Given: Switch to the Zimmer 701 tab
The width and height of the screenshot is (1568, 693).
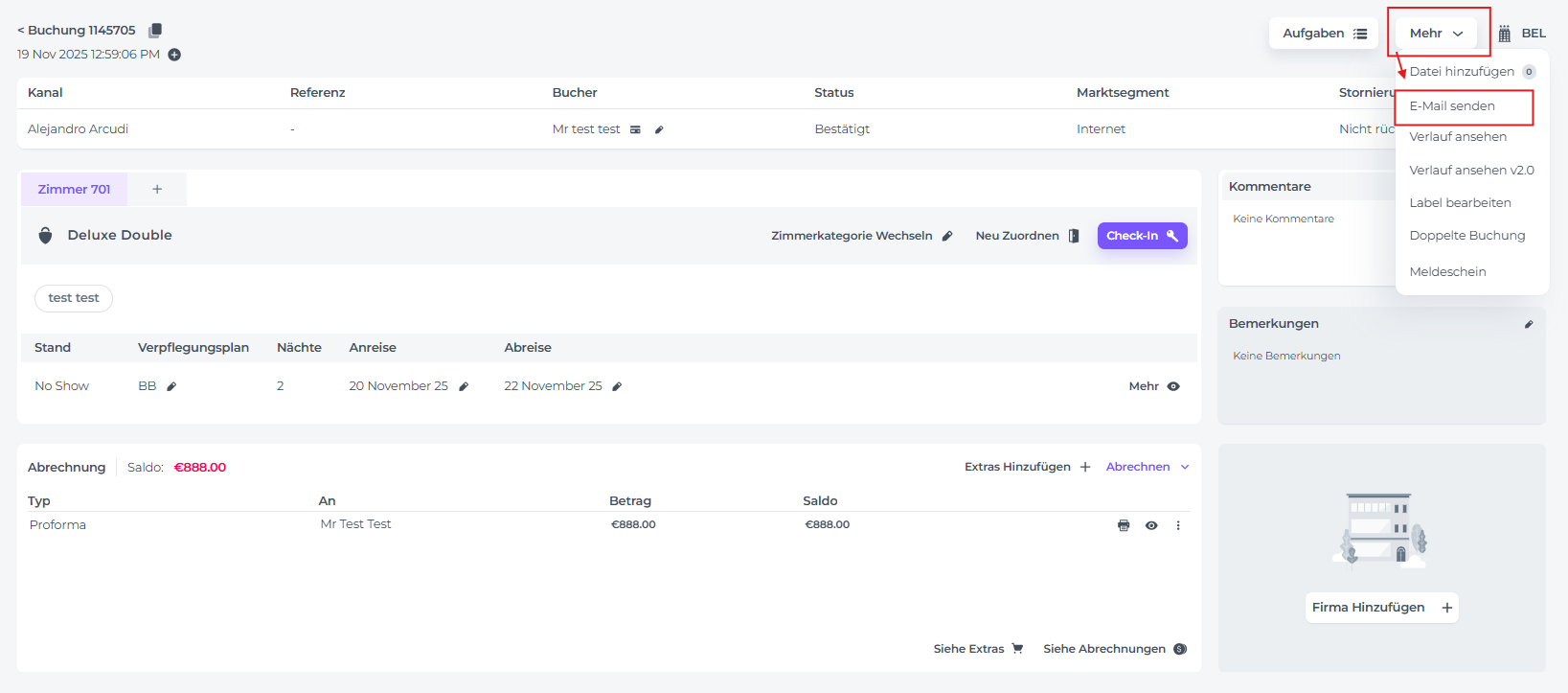Looking at the screenshot, I should (x=75, y=190).
